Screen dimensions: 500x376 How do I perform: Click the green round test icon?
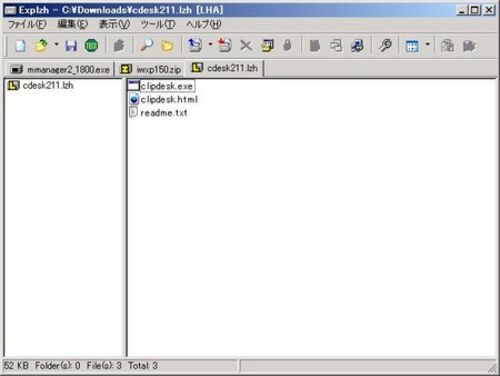(91, 46)
